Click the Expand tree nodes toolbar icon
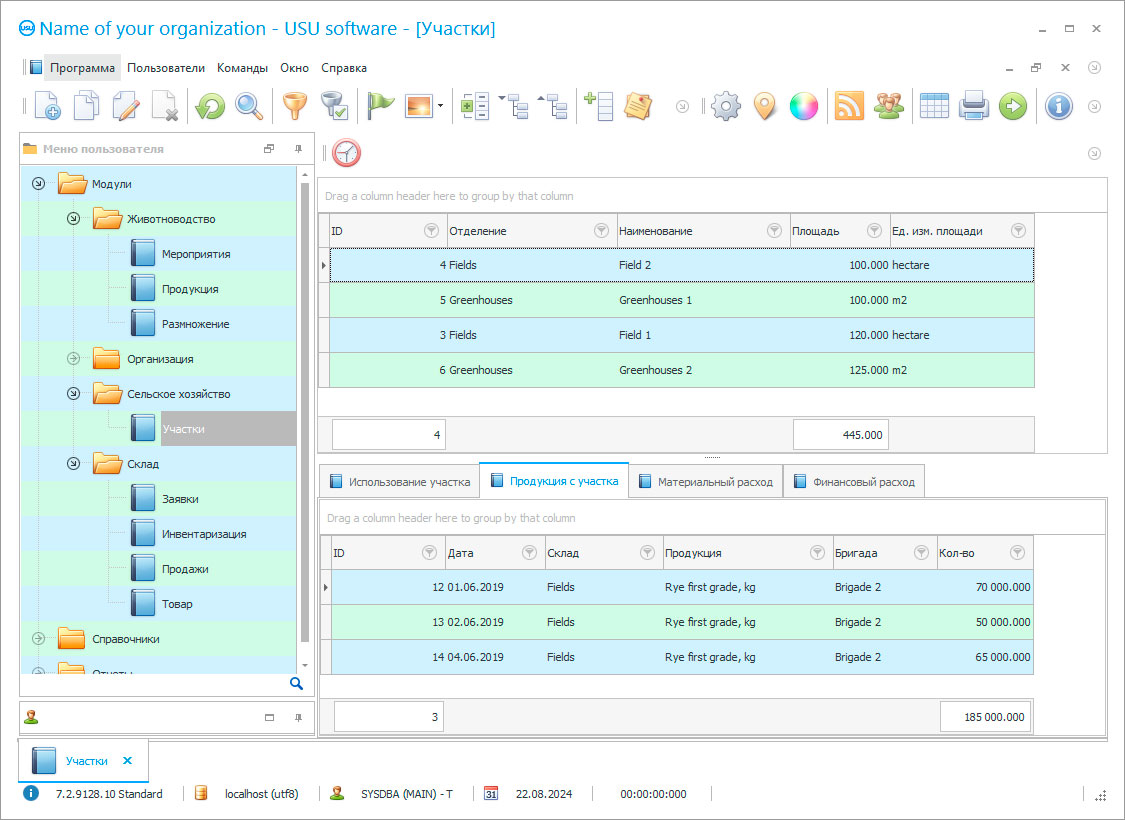 click(514, 106)
